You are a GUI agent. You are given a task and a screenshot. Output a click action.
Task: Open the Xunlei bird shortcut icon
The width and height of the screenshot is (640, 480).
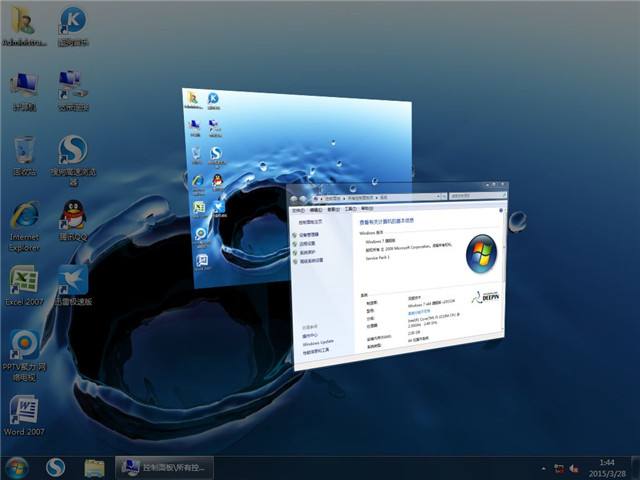(73, 285)
